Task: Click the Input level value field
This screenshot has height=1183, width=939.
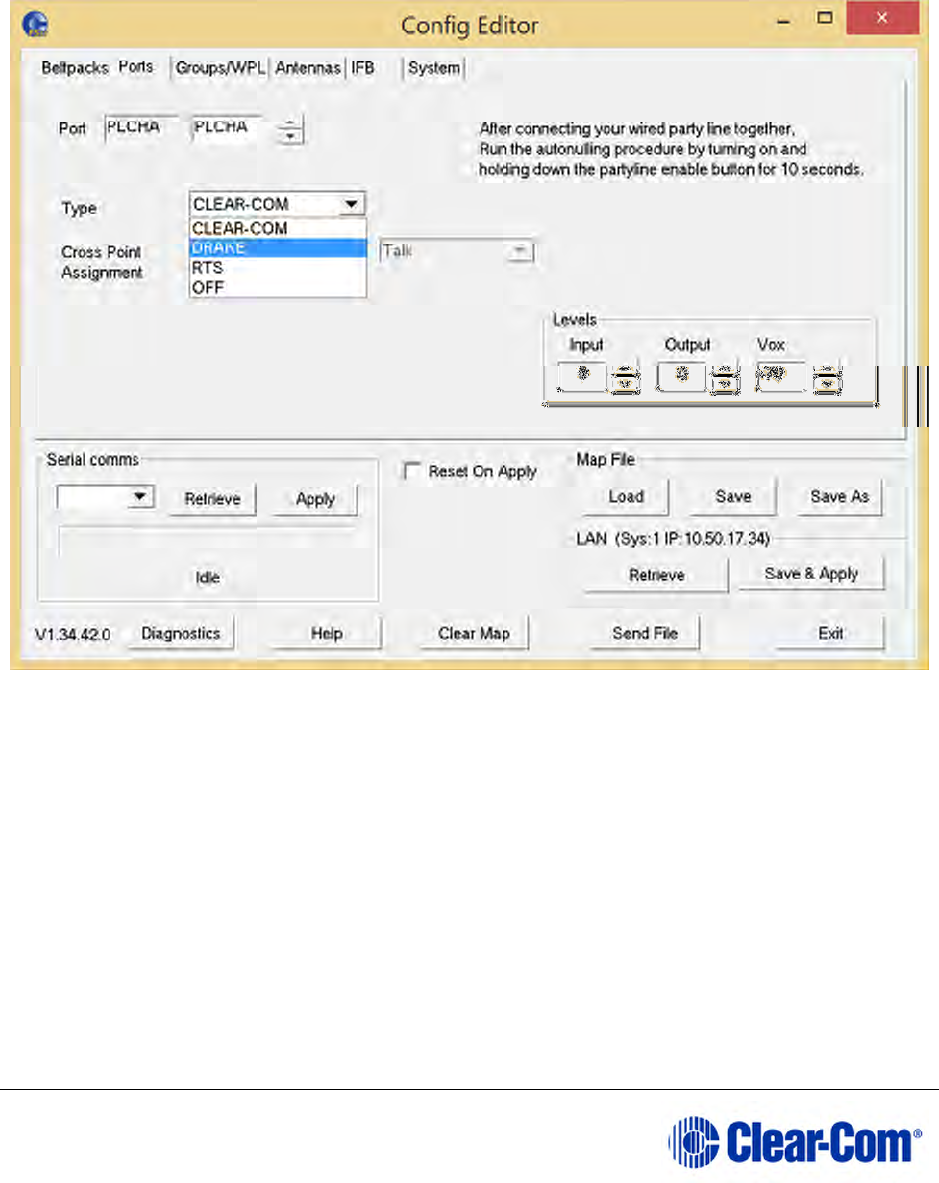Action: 582,375
